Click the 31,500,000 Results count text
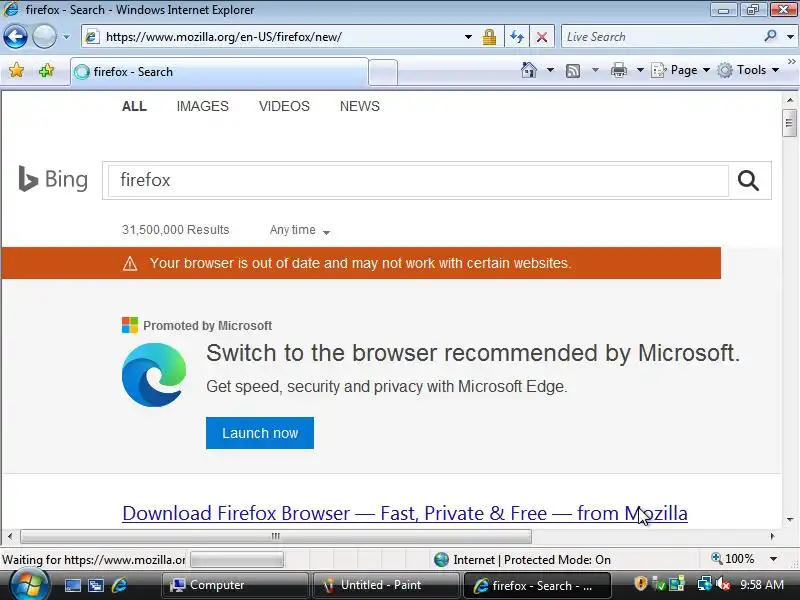This screenshot has height=600, width=800. point(176,230)
